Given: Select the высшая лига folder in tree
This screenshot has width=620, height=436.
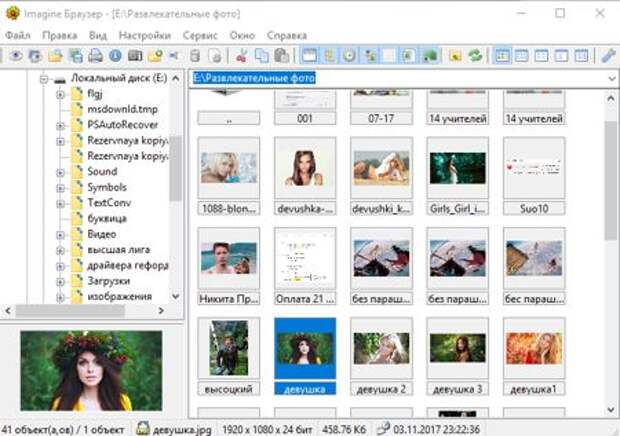Looking at the screenshot, I should point(119,250).
